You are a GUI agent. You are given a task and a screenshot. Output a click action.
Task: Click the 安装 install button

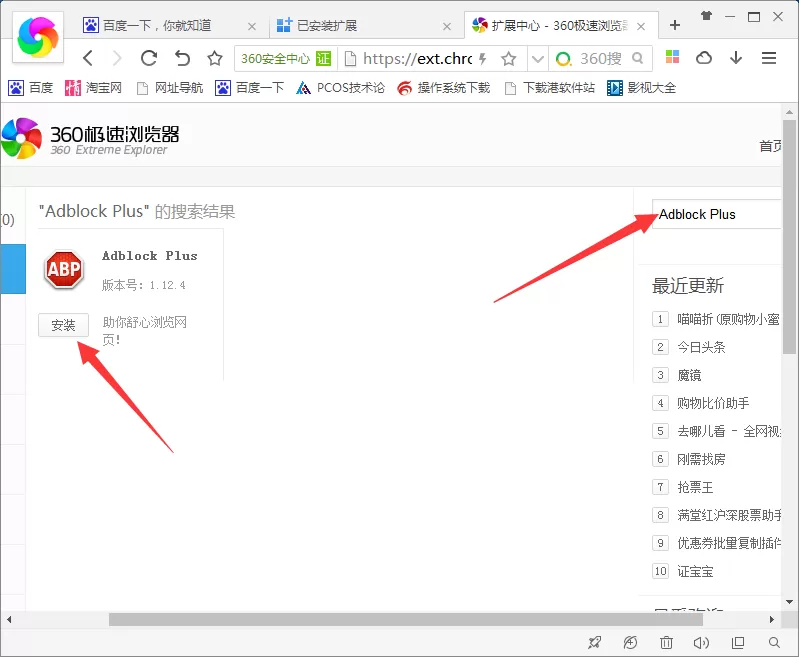click(x=63, y=325)
